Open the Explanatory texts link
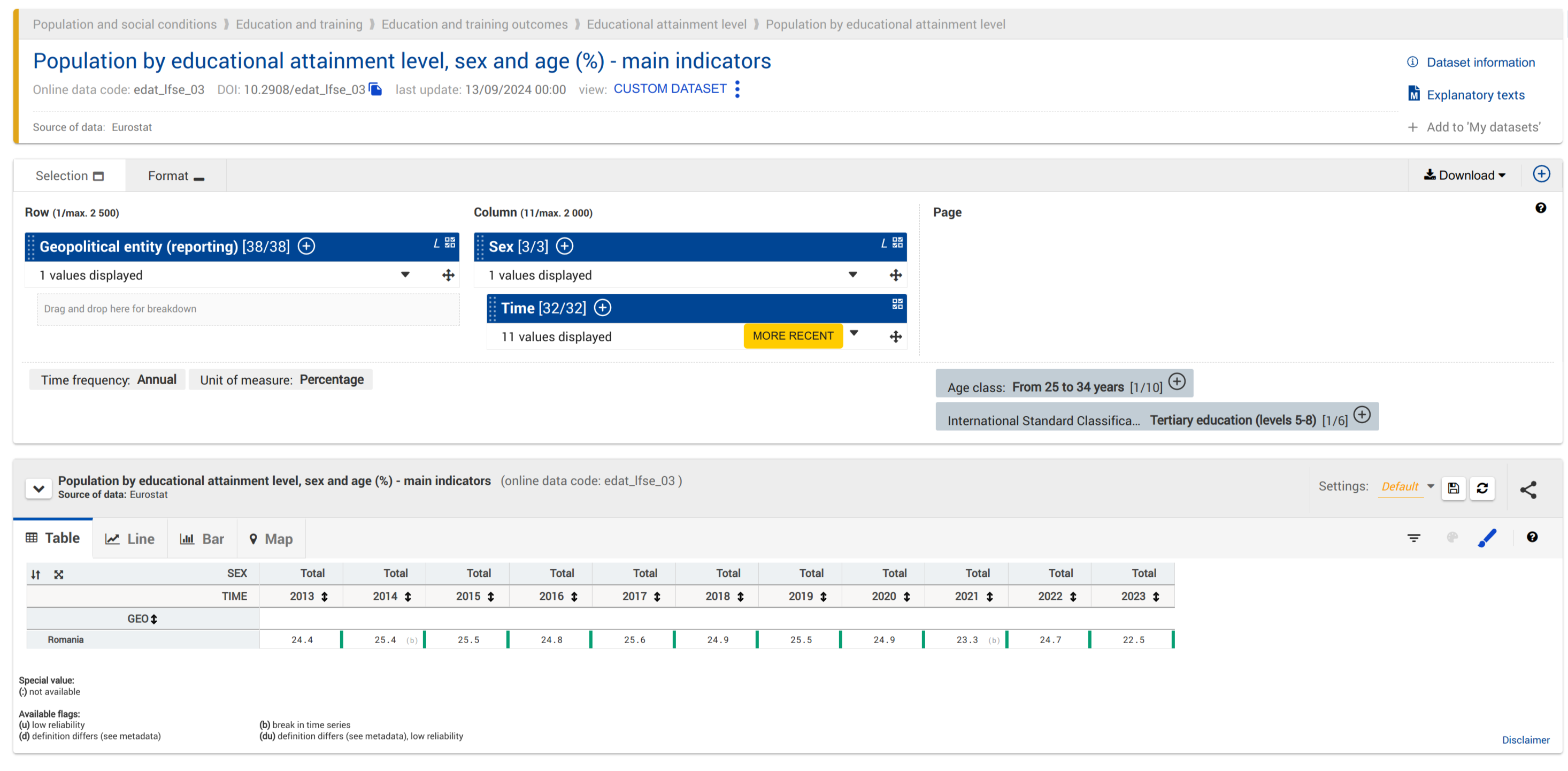The image size is (1568, 771). pyautogui.click(x=1475, y=95)
